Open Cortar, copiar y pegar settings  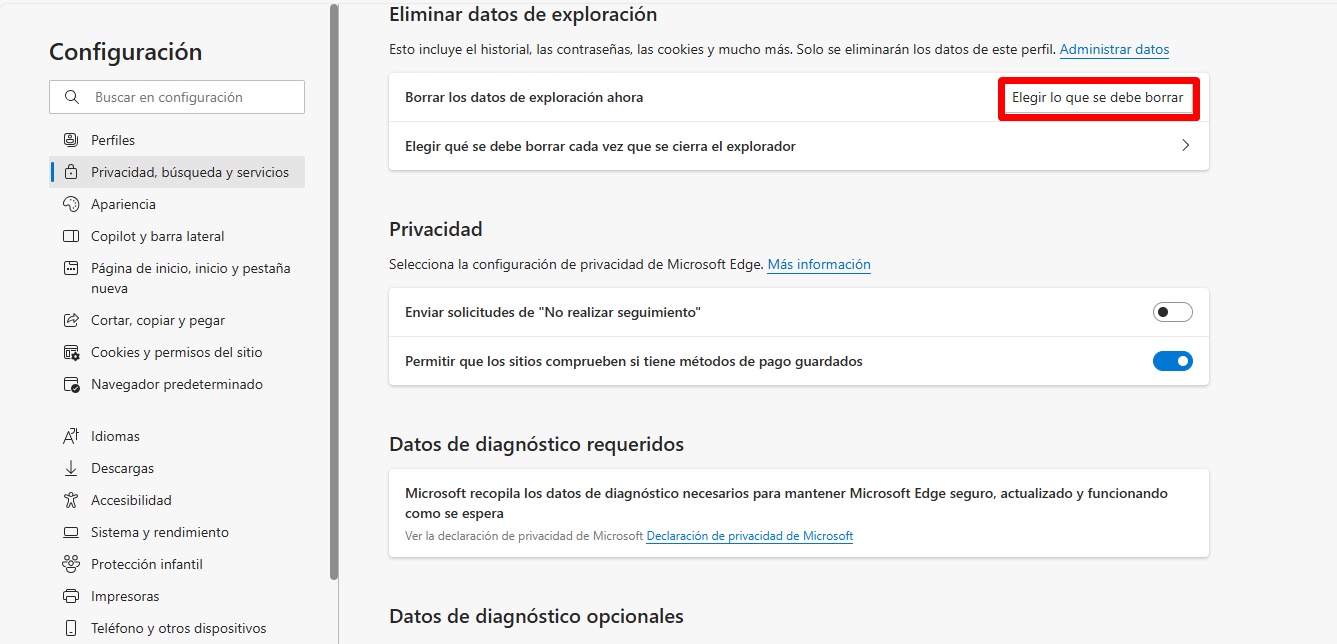(x=177, y=320)
